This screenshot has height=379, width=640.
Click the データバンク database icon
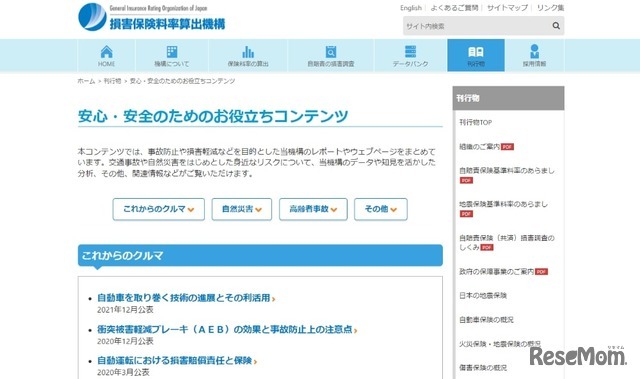(410, 52)
